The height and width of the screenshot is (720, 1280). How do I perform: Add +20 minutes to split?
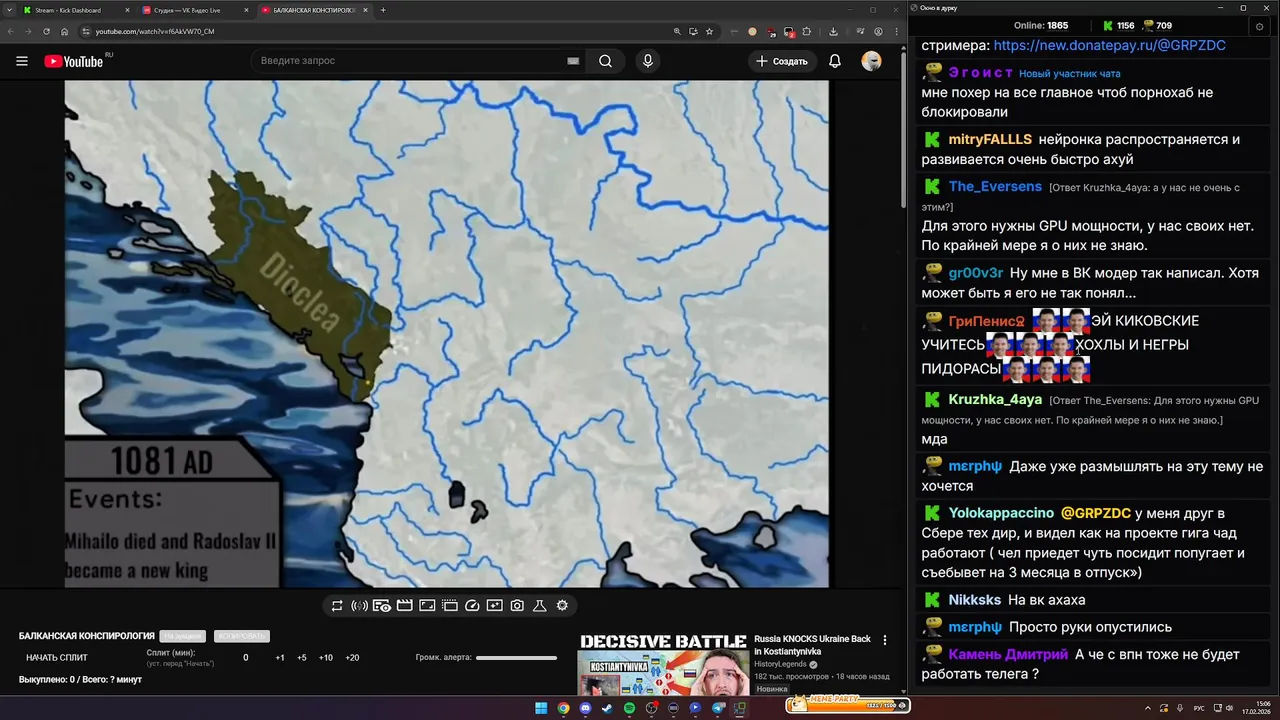pyautogui.click(x=352, y=658)
